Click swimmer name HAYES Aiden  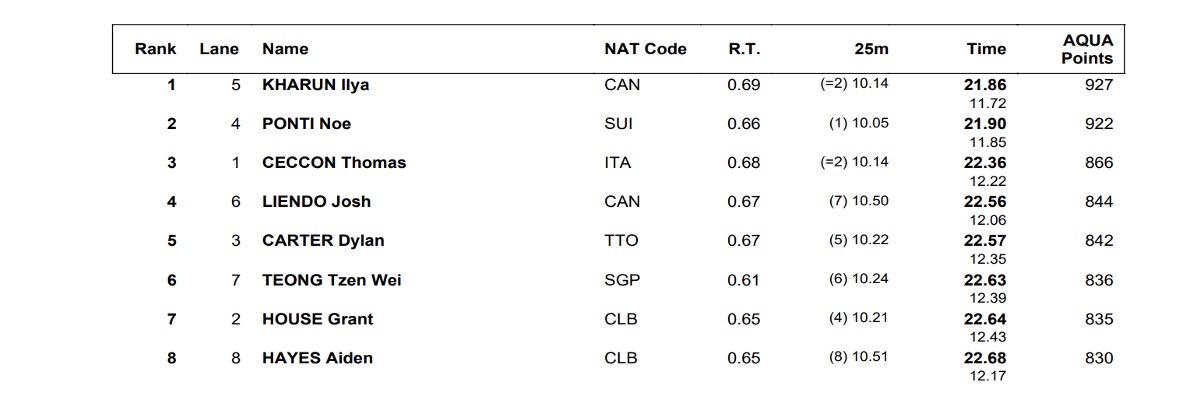pos(317,358)
